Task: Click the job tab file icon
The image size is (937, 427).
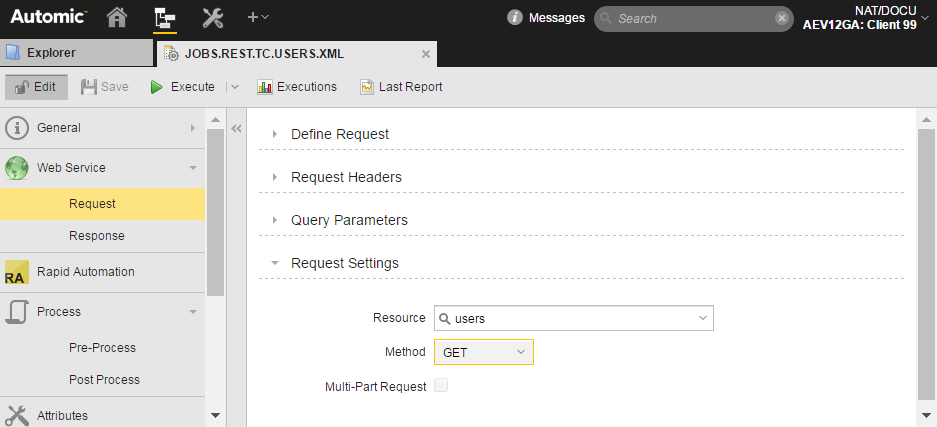Action: pos(172,54)
